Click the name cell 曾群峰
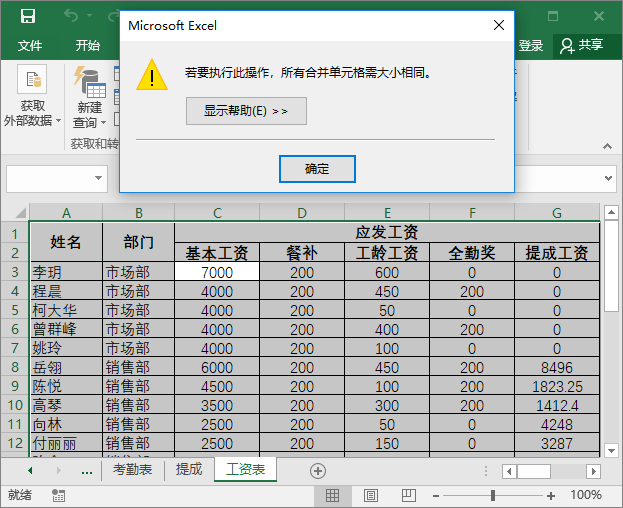Image resolution: width=623 pixels, height=508 pixels. (66, 329)
